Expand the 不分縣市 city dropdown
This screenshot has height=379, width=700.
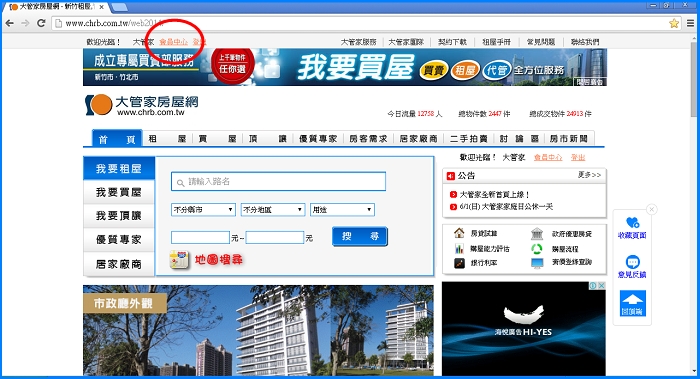coord(203,209)
